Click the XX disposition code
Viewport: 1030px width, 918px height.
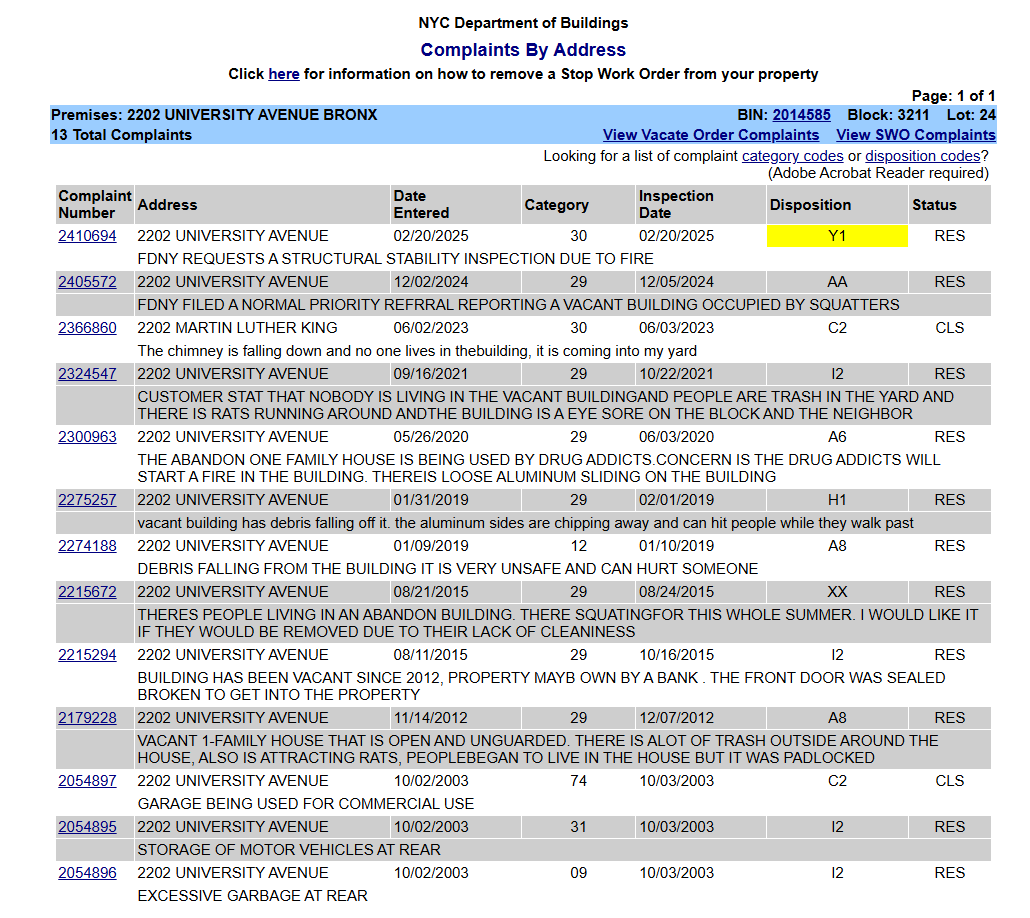click(x=837, y=592)
